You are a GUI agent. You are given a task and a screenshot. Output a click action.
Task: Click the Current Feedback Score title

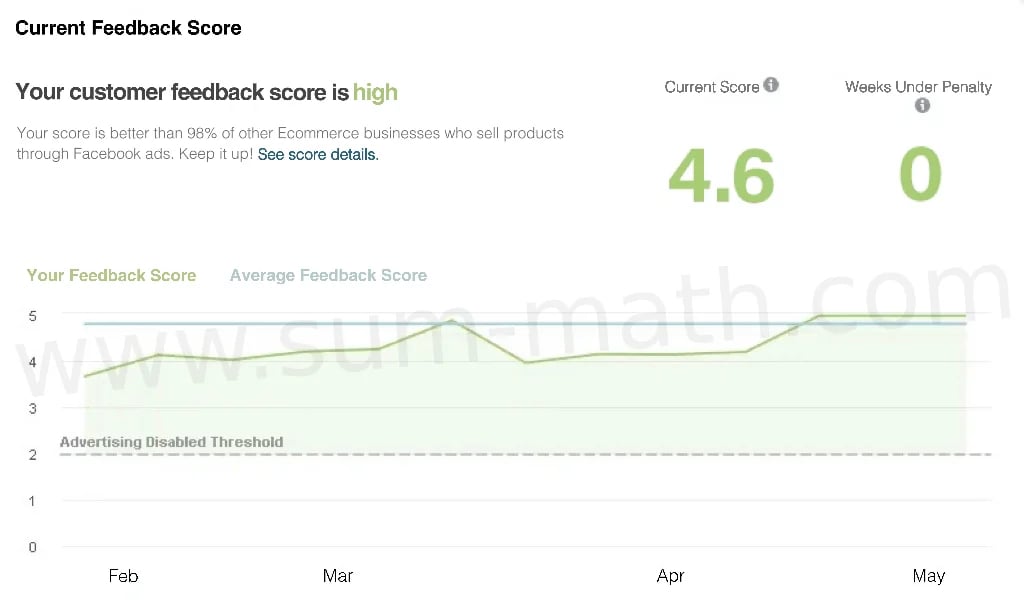128,28
